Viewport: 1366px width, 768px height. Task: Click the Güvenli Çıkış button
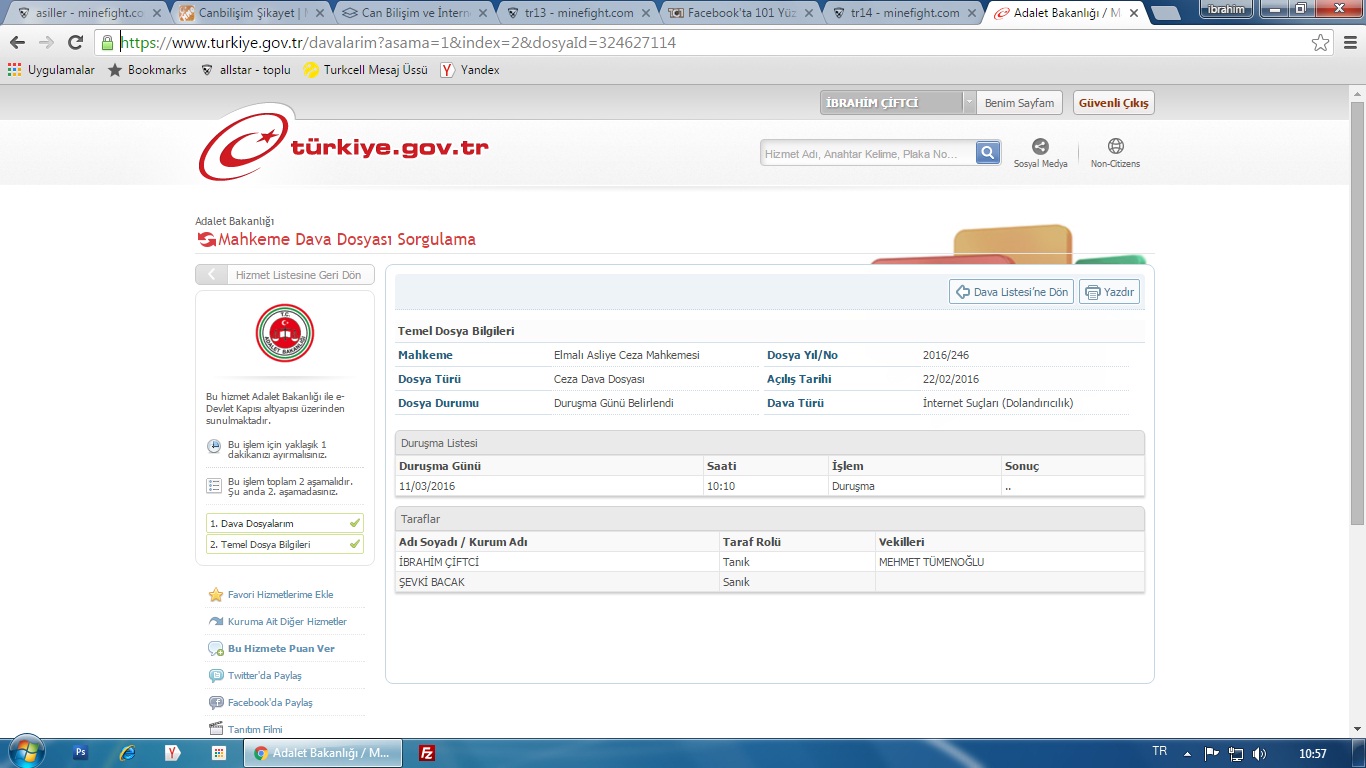pos(1113,103)
